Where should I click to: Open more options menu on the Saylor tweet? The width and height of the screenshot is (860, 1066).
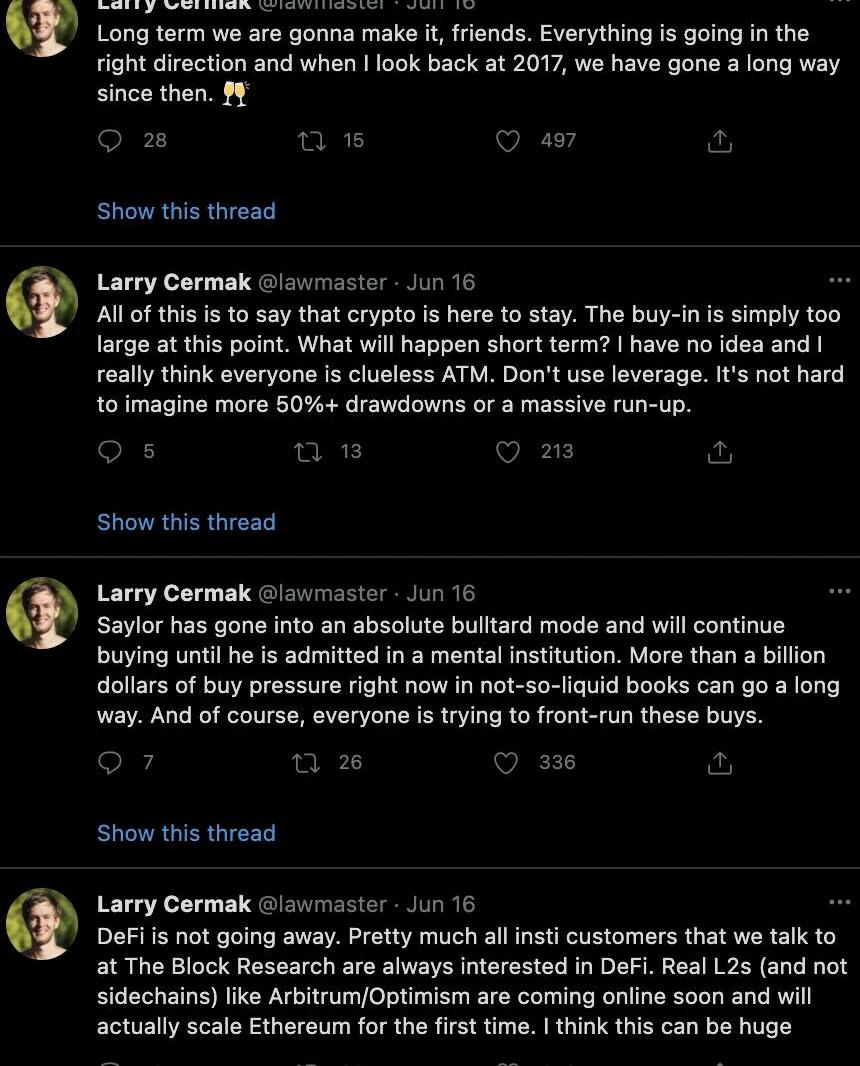click(839, 592)
